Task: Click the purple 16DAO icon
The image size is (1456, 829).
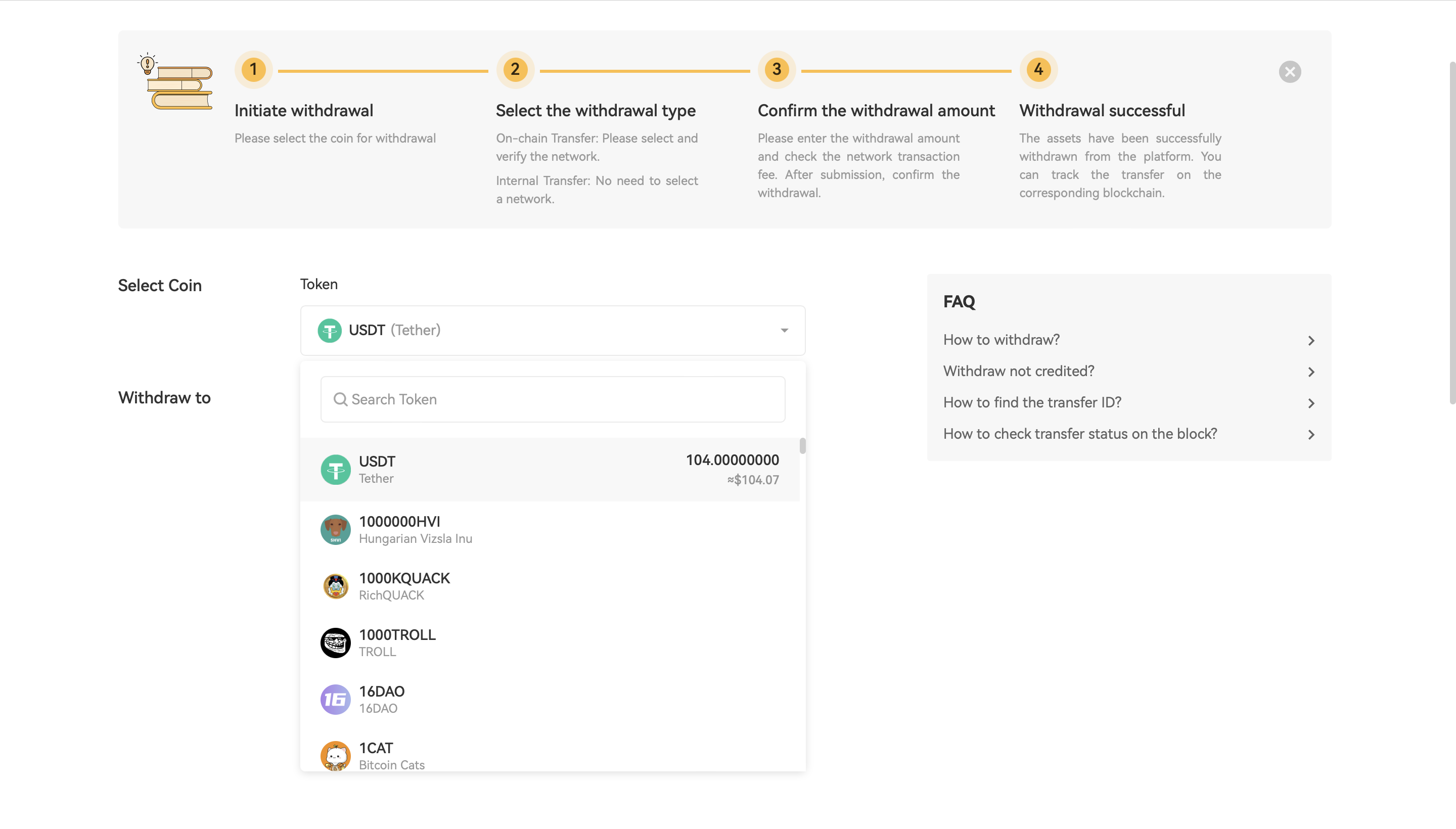Action: coord(335,699)
